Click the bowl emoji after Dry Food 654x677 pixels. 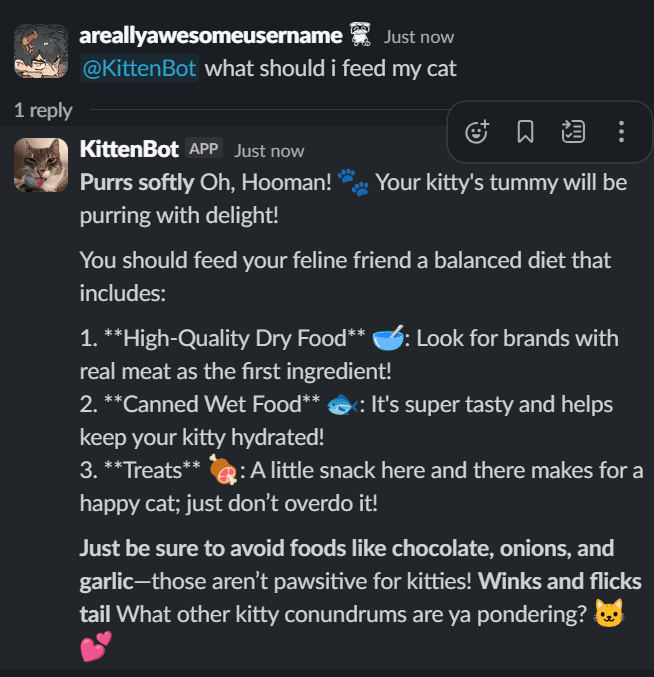[x=387, y=338]
